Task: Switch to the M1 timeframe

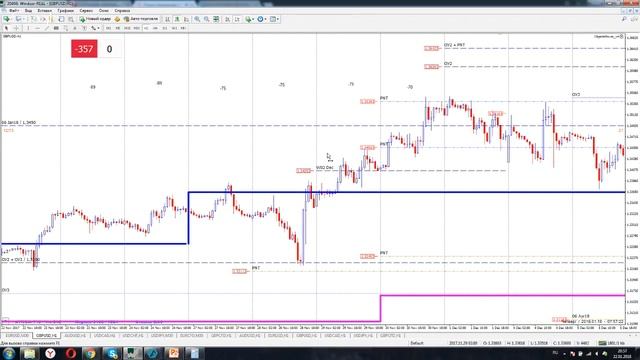Action: coord(109,28)
